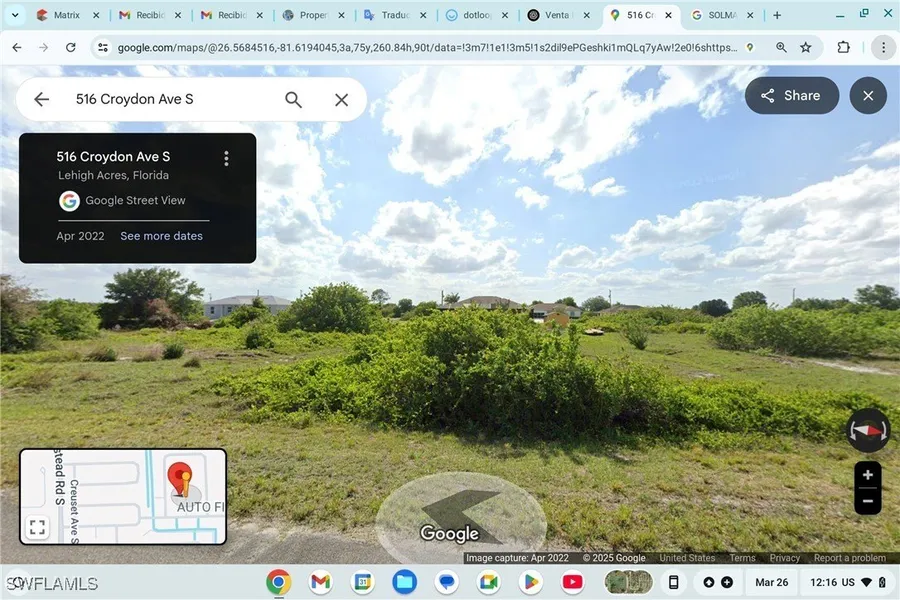Open the three-dot menu on address card

pyautogui.click(x=226, y=158)
